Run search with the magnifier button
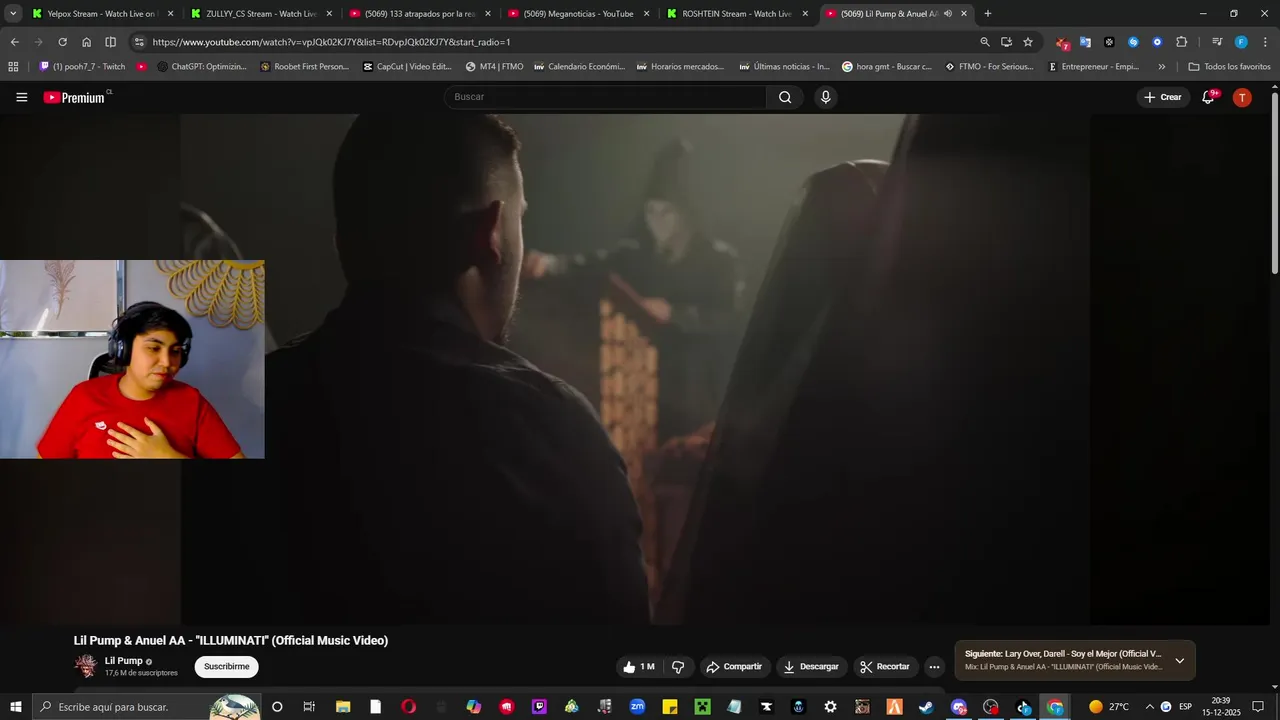Screen dimensions: 1280x720 pyautogui.click(x=785, y=97)
